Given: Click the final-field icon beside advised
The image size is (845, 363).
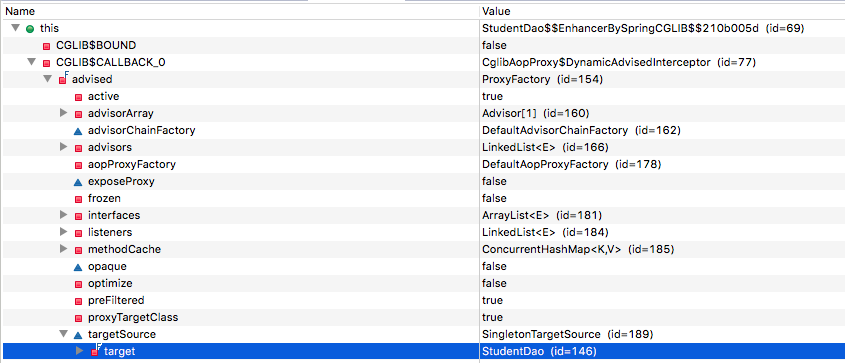Looking at the screenshot, I should click(x=63, y=79).
